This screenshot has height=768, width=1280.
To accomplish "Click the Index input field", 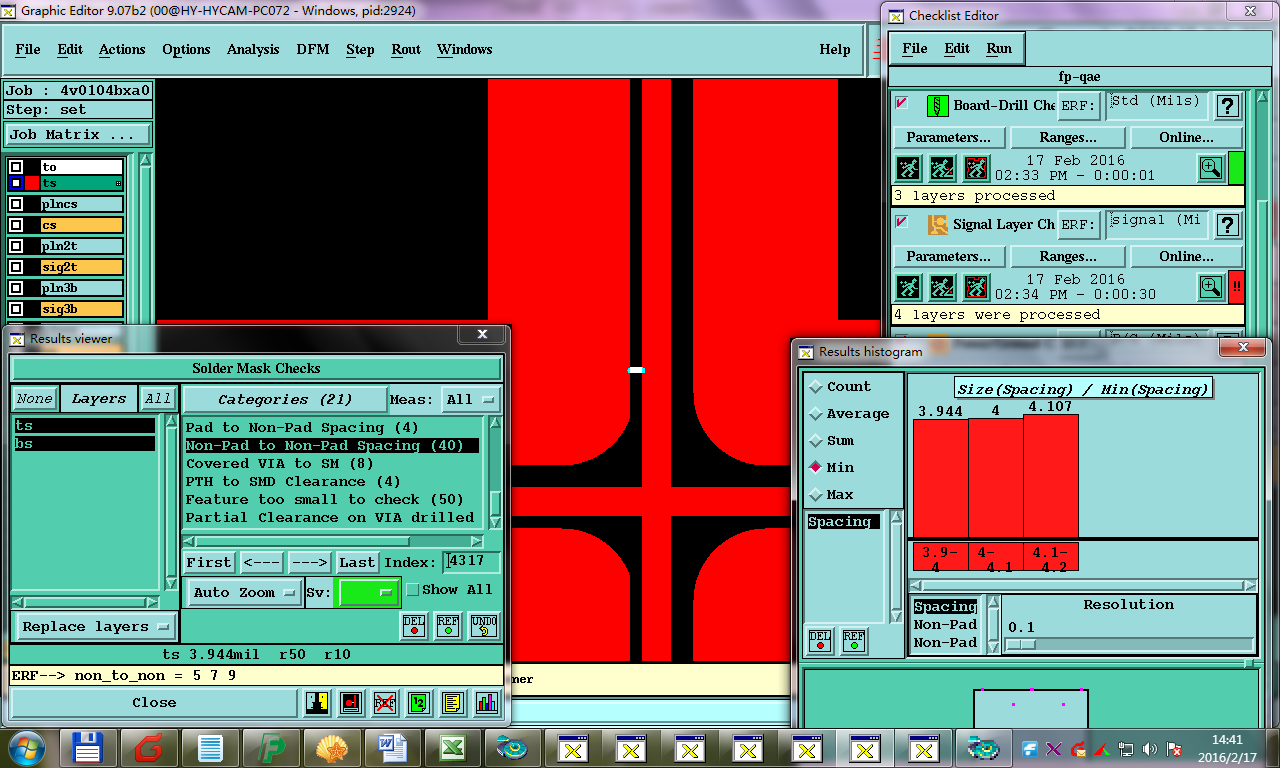I will (471, 562).
